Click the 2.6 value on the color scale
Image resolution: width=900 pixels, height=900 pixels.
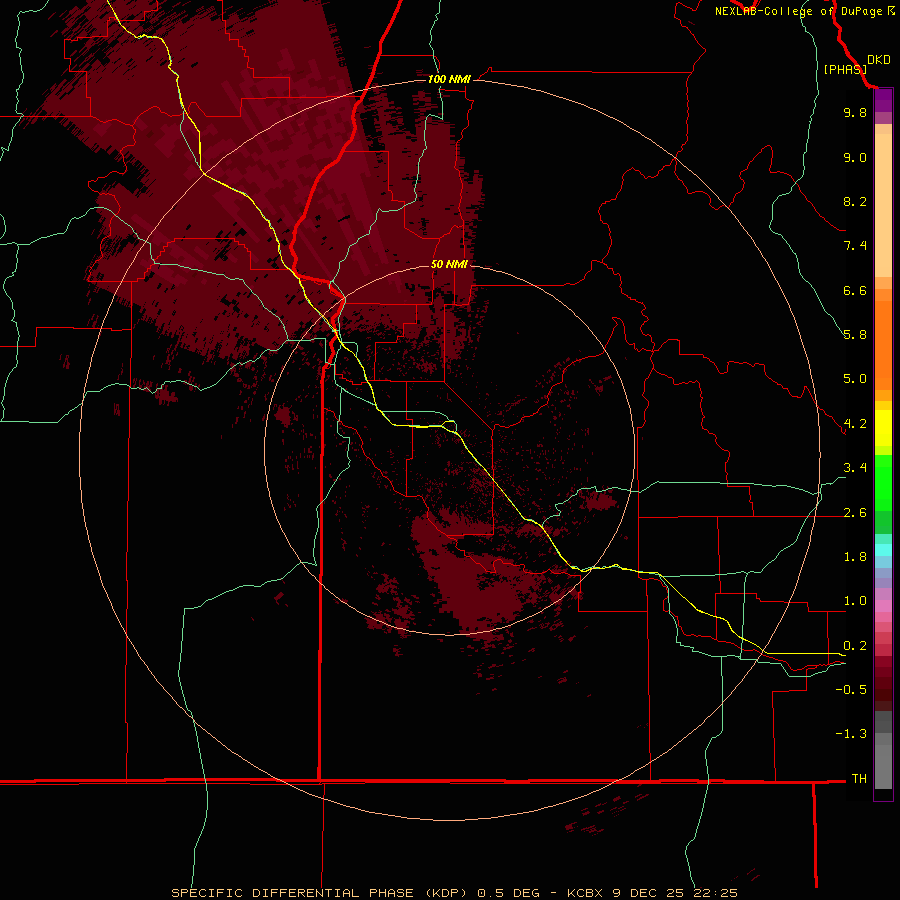855,513
